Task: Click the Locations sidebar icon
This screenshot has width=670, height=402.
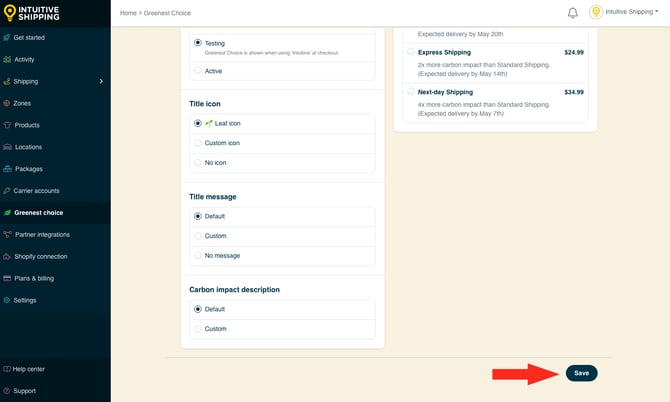Action: [x=8, y=147]
